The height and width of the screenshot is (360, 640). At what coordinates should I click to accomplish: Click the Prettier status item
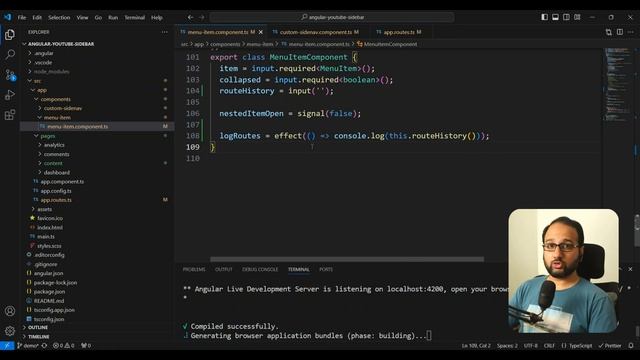610,345
